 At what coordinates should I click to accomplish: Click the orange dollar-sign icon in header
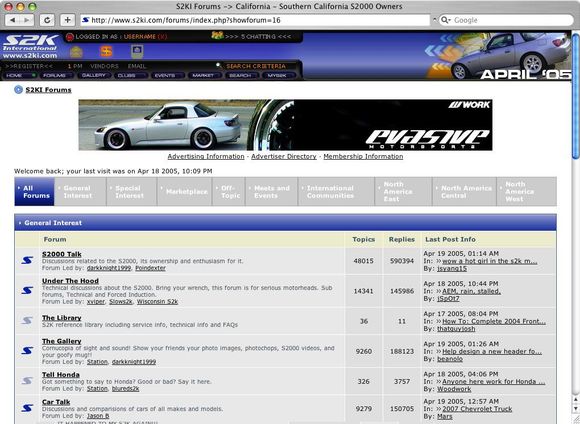[x=106, y=51]
